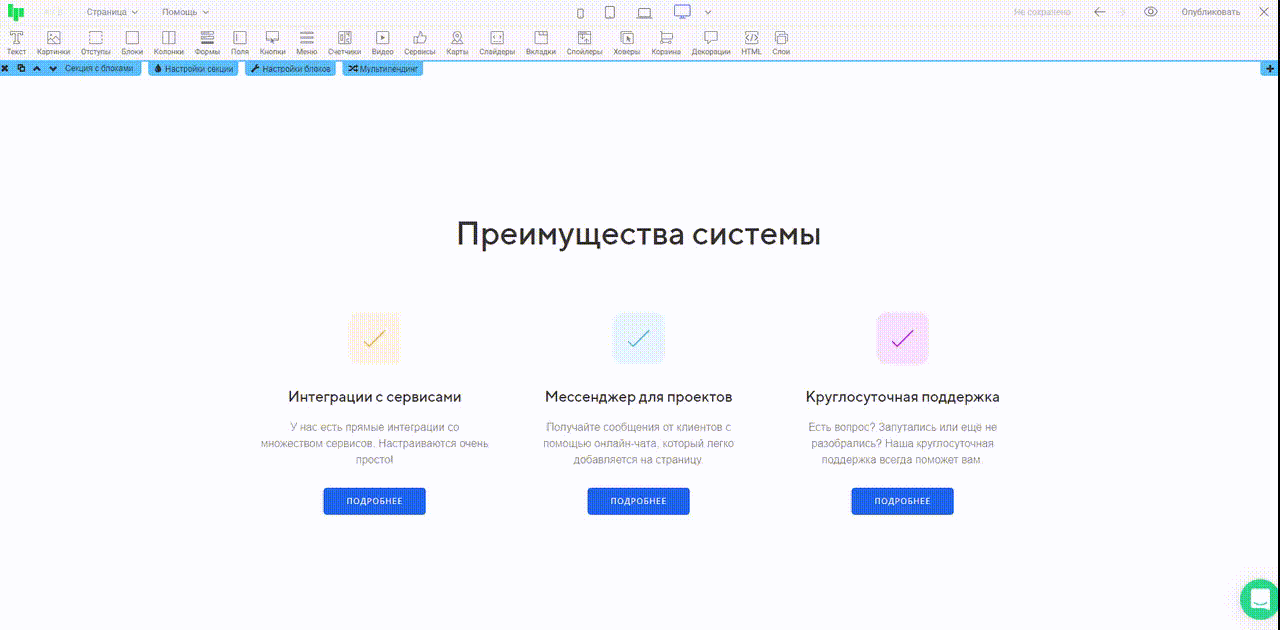Open the Настройки секции tab
The height and width of the screenshot is (630, 1280).
click(x=194, y=69)
